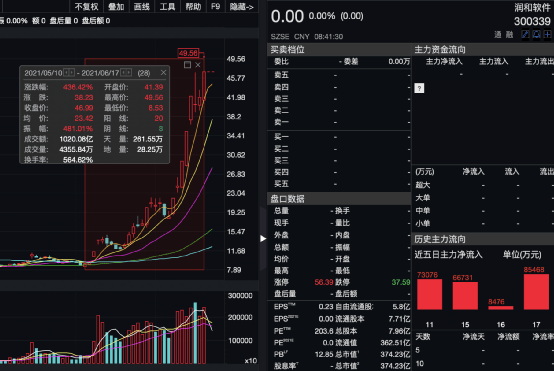The image size is (554, 371).
Task: Close the red selection region
Action: [x=198, y=65]
